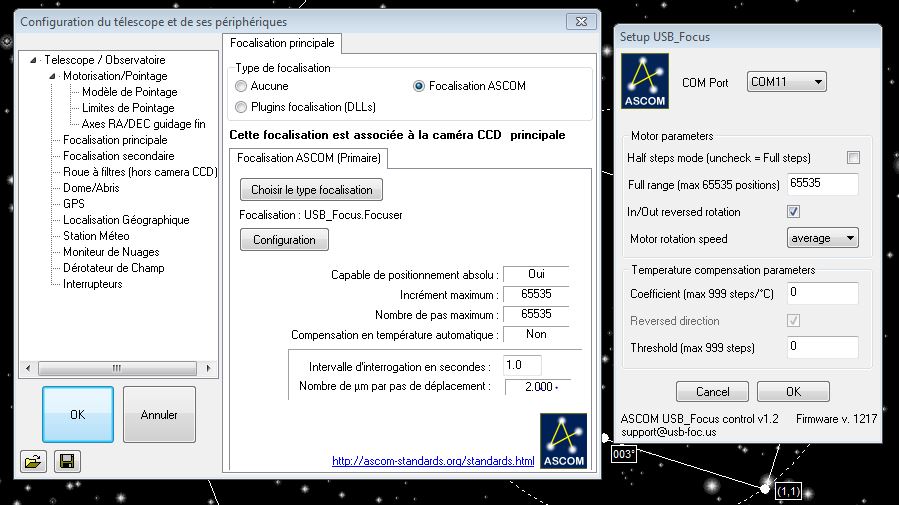899x505 pixels.
Task: Click the Full range positions field
Action: (822, 185)
